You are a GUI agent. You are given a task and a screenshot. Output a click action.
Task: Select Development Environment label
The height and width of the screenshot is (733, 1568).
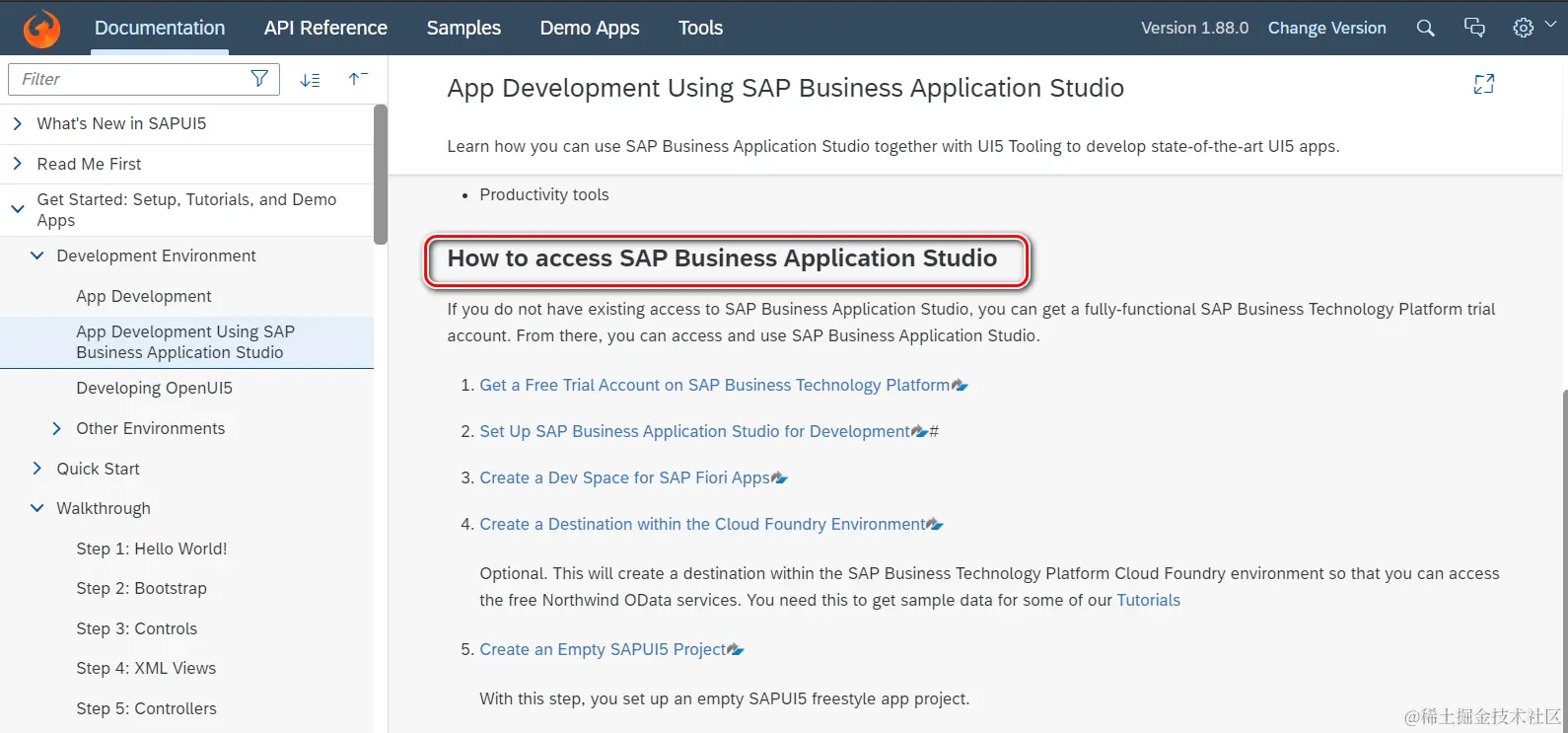coord(156,256)
